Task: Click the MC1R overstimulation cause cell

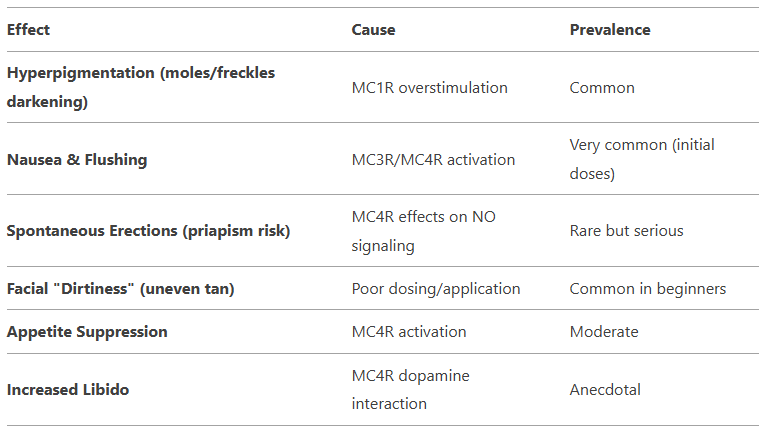Action: click(429, 88)
